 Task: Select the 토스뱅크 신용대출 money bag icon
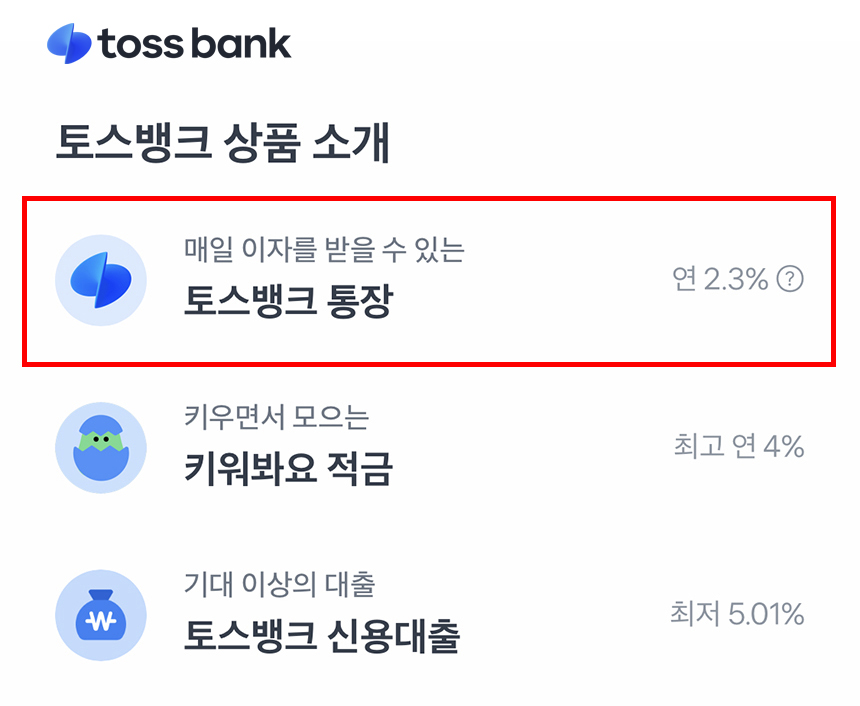click(x=99, y=616)
